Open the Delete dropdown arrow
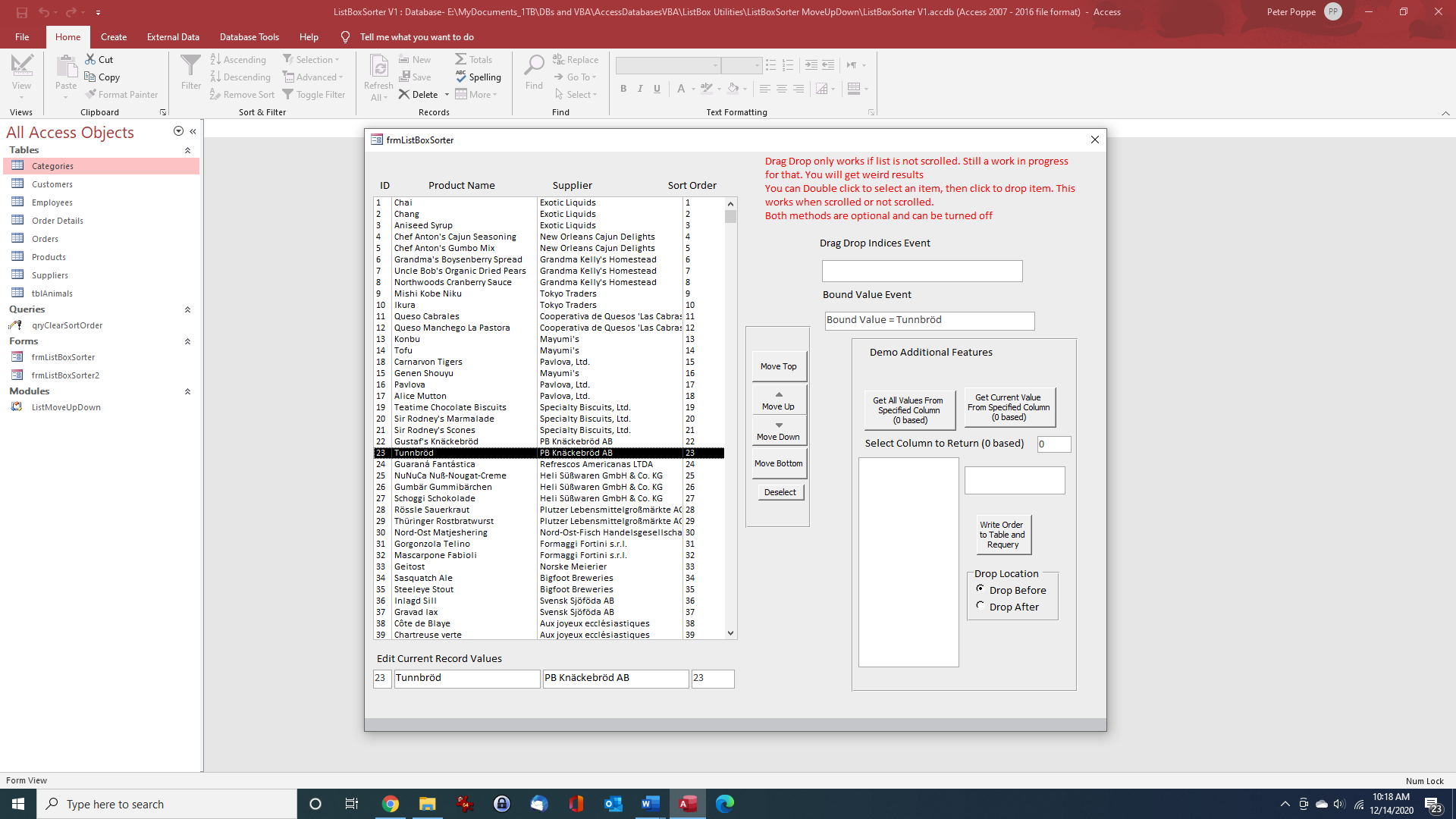The image size is (1456, 819). [x=447, y=95]
